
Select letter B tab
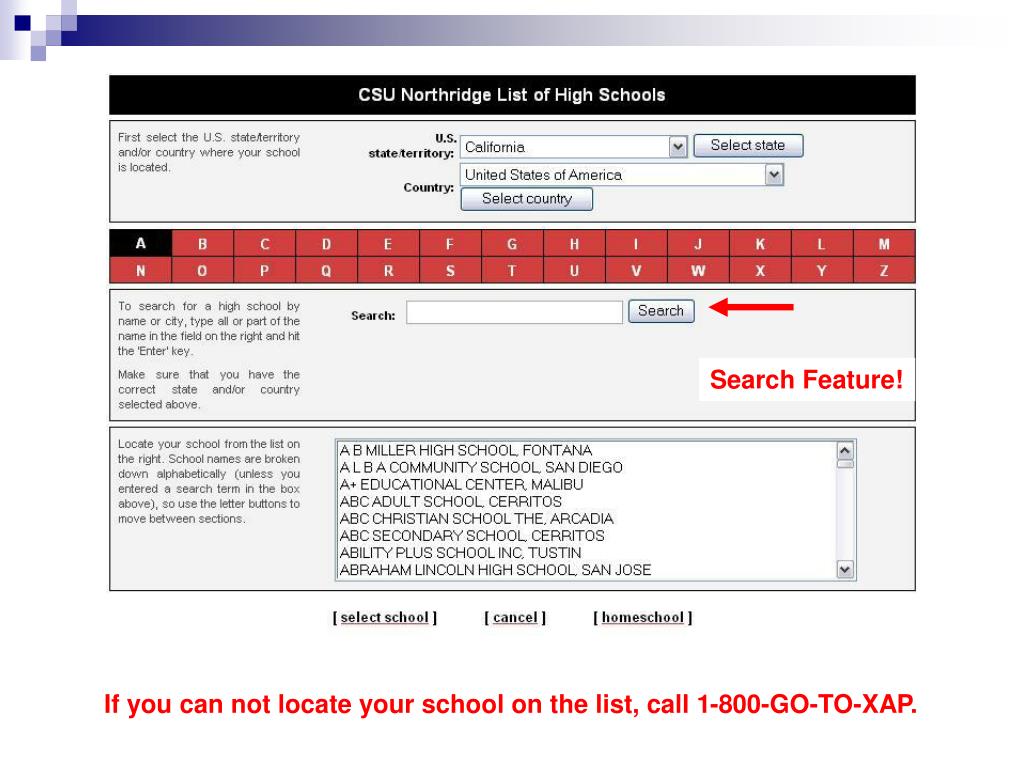[x=202, y=244]
